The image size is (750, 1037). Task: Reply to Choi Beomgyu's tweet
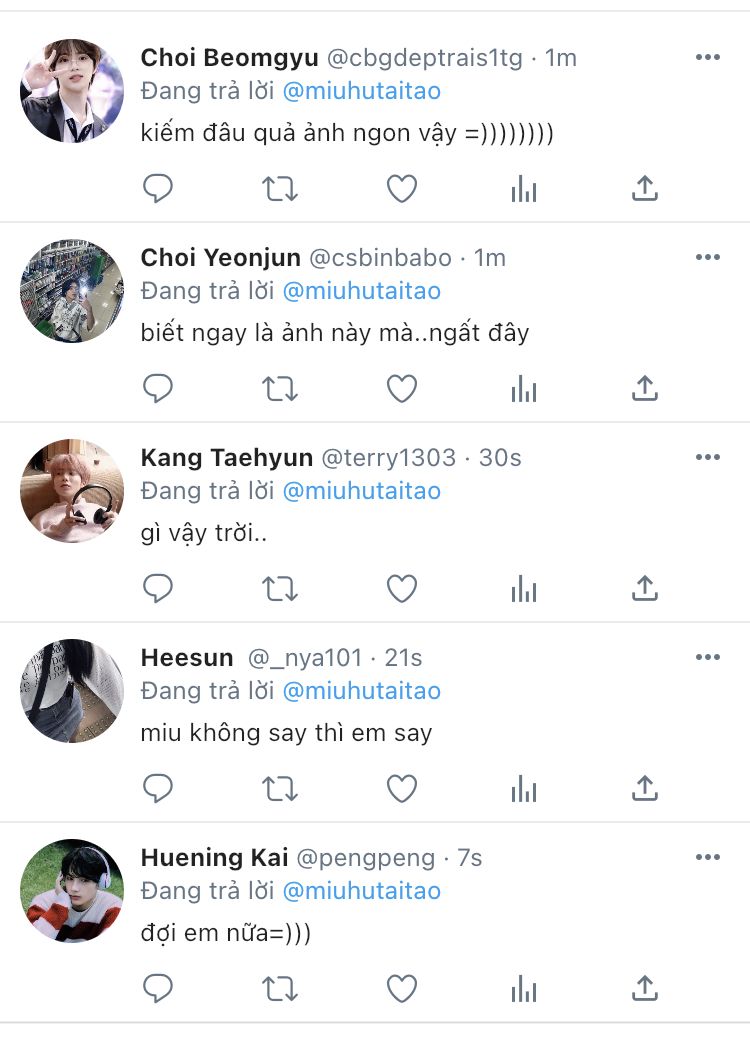click(158, 188)
